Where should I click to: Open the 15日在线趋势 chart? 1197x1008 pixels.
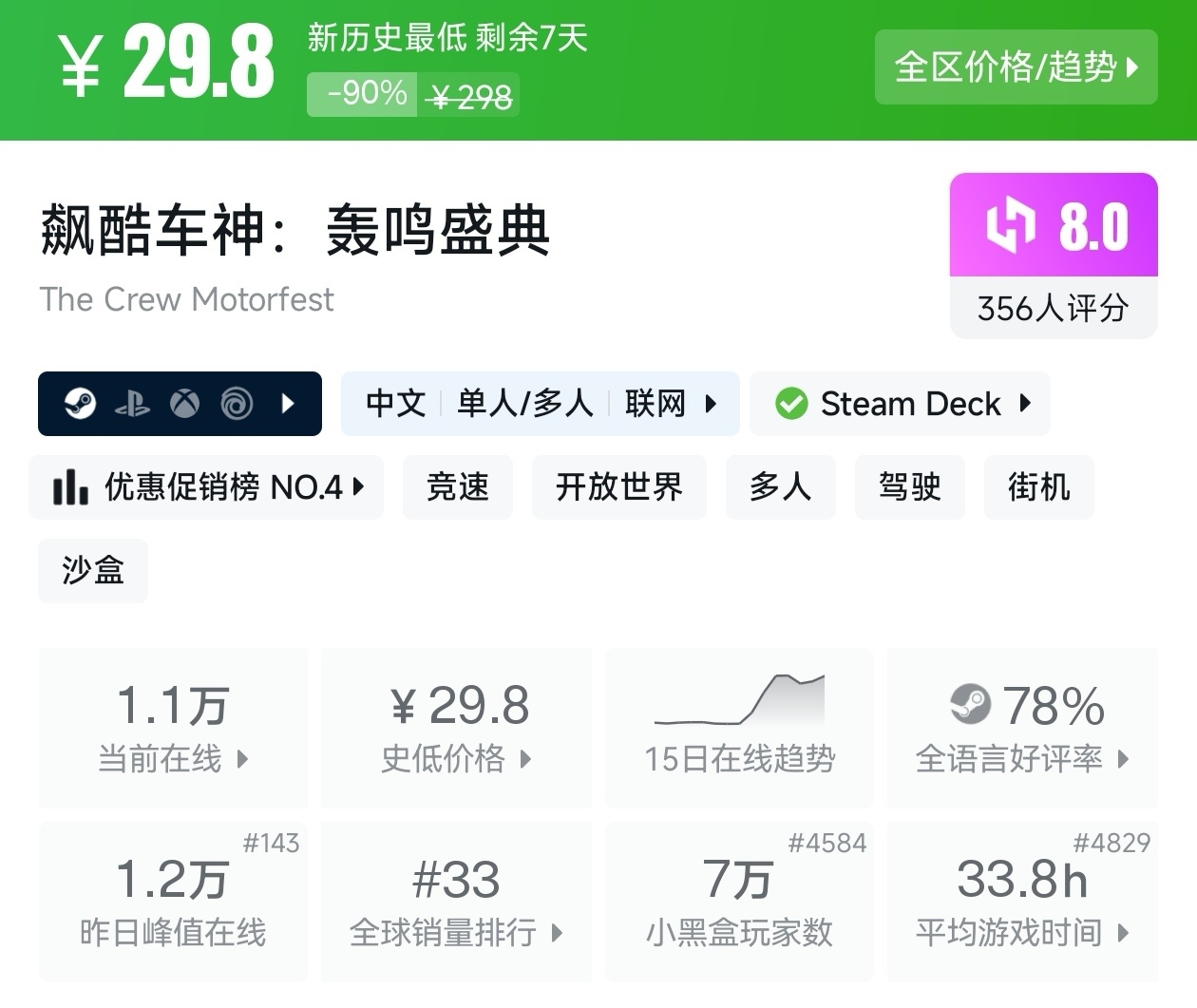[x=739, y=728]
